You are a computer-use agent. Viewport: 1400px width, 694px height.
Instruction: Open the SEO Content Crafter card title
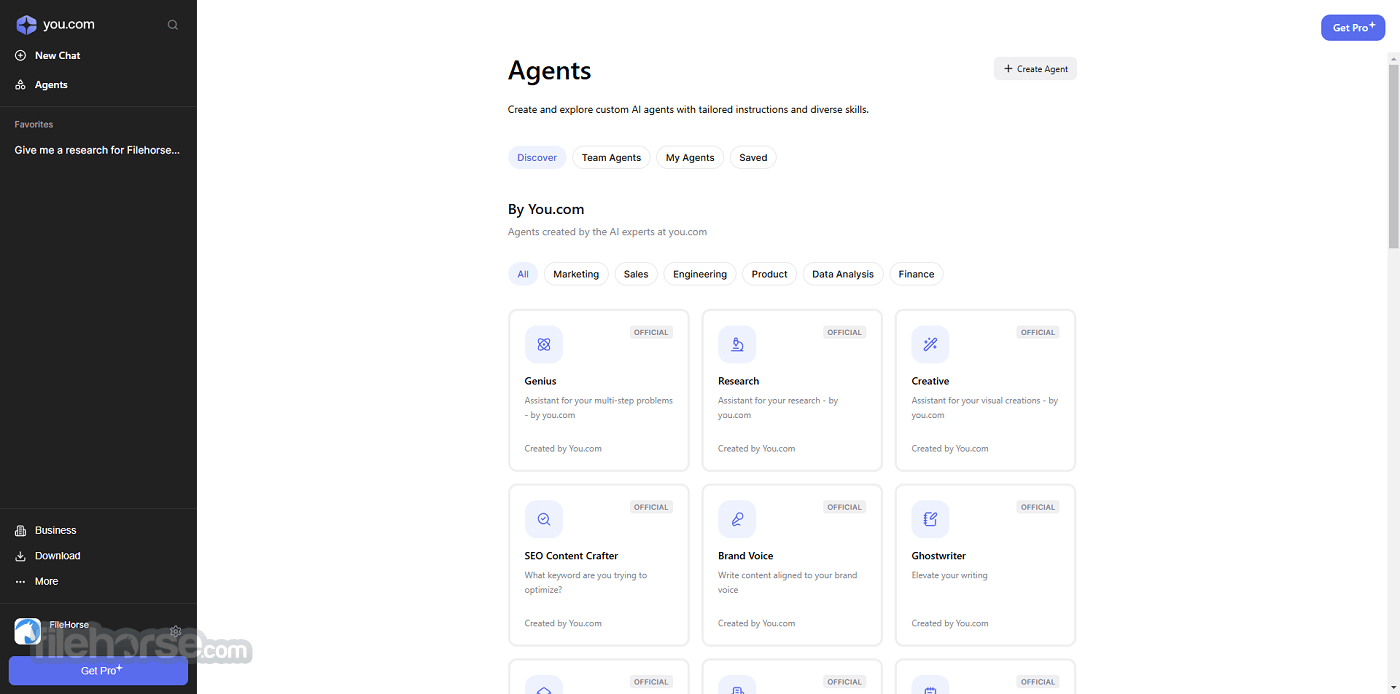coord(571,556)
